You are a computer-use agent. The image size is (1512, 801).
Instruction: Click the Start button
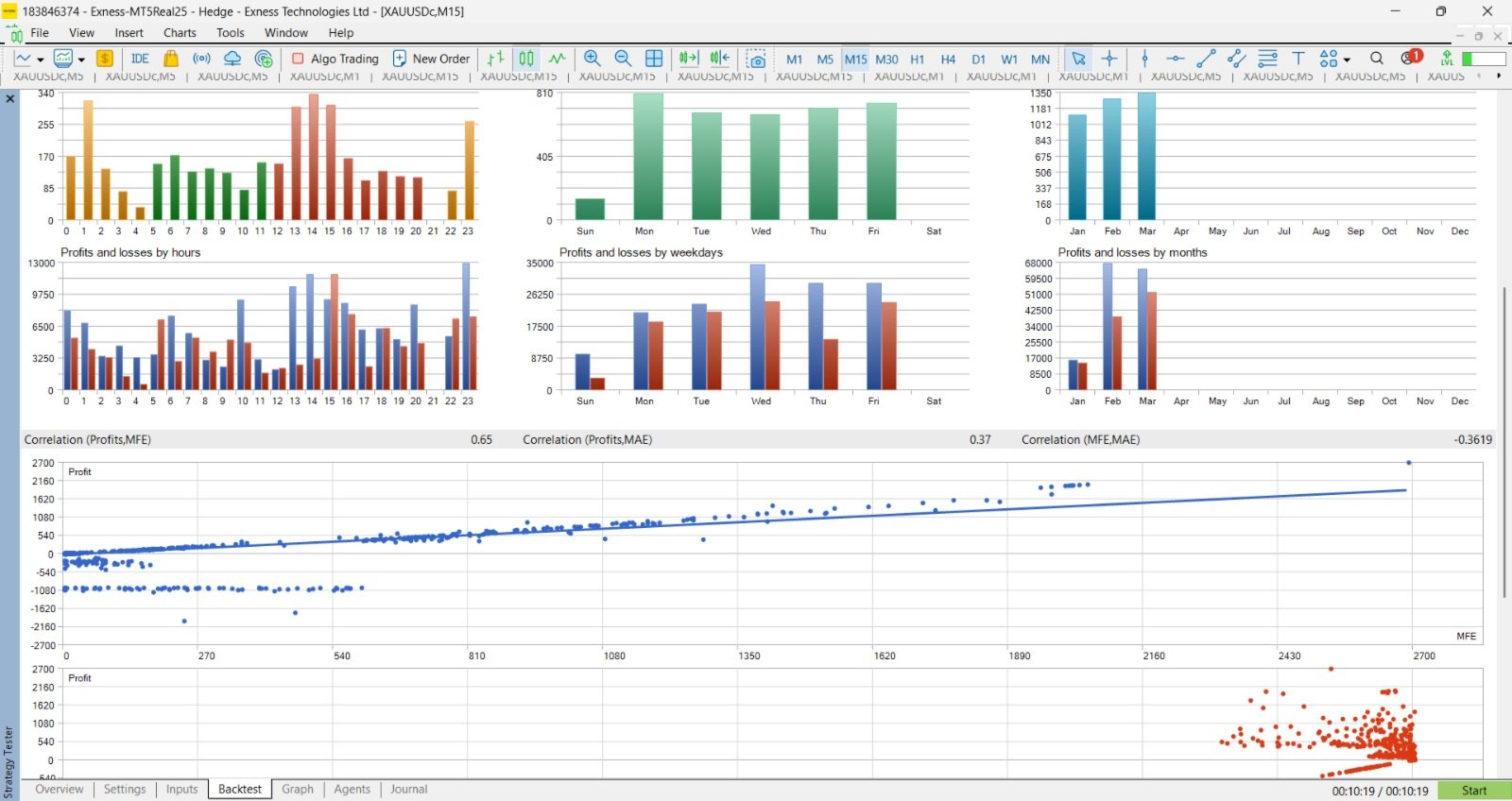1474,791
